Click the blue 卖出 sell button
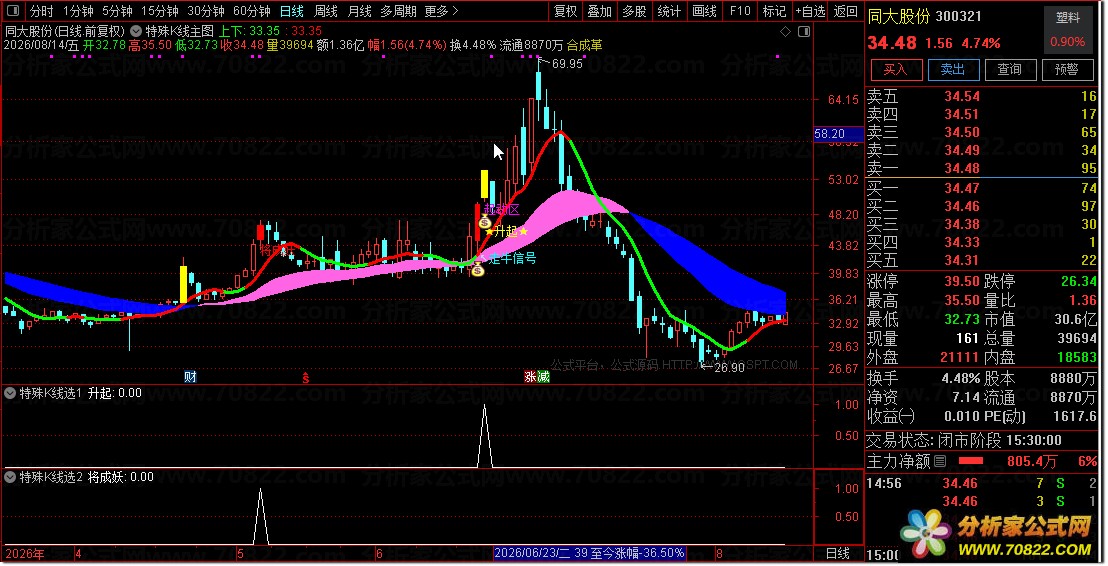Screen dimensions: 1108x566 click(952, 69)
